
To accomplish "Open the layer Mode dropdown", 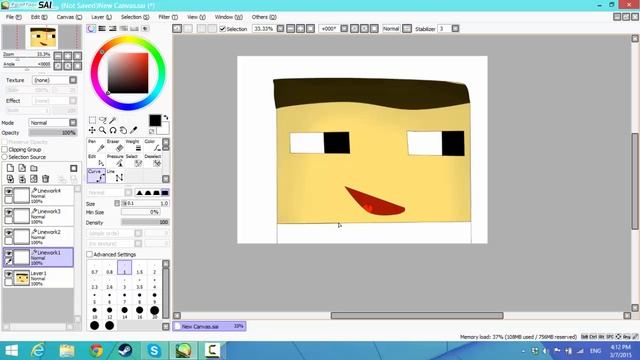I will click(73, 122).
